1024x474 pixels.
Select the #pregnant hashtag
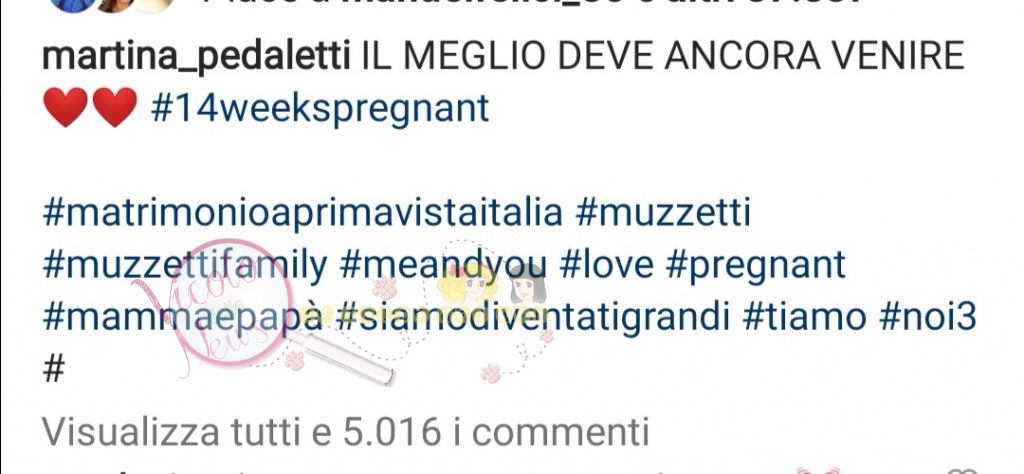(756, 266)
